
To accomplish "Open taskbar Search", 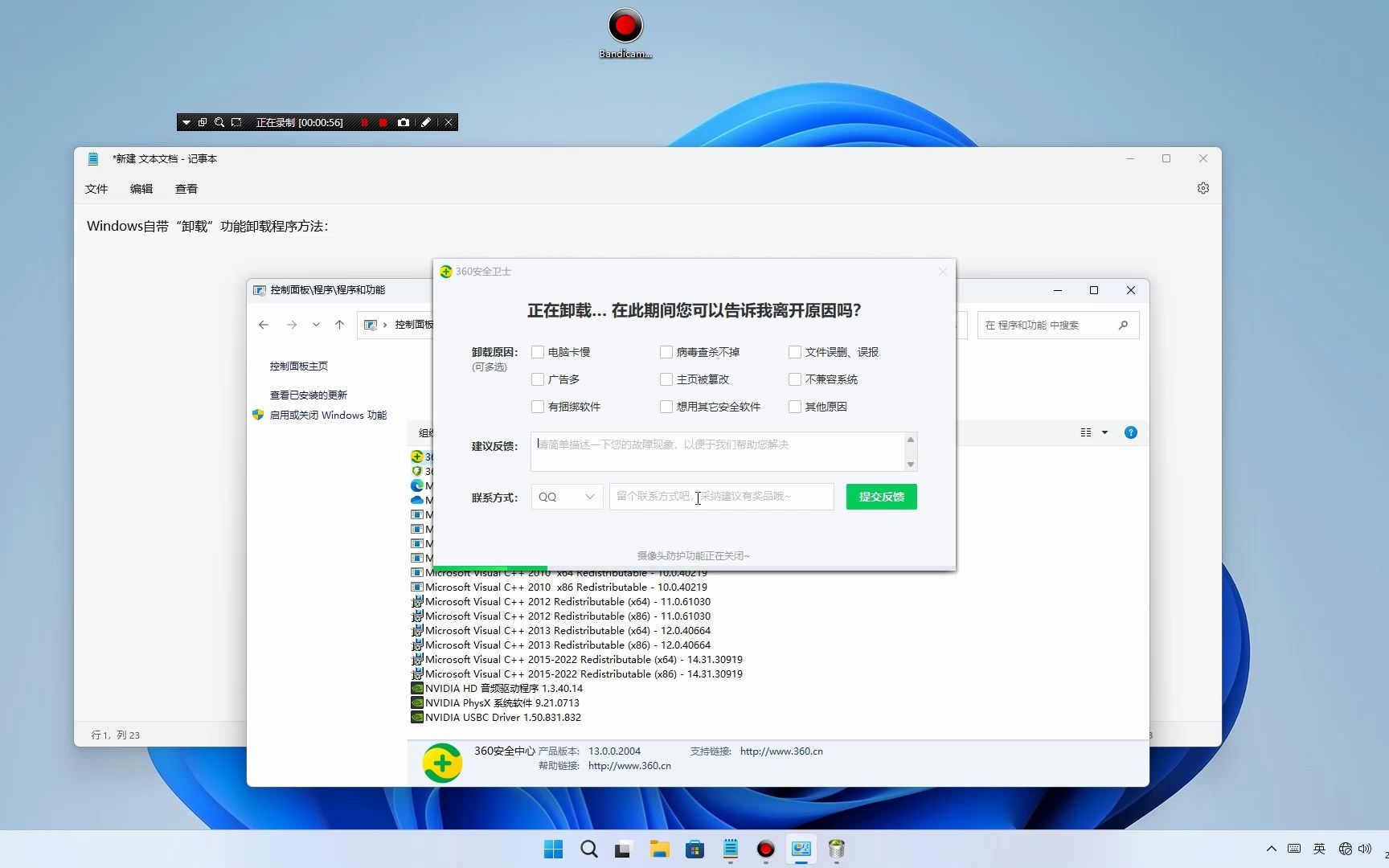I will [589, 850].
